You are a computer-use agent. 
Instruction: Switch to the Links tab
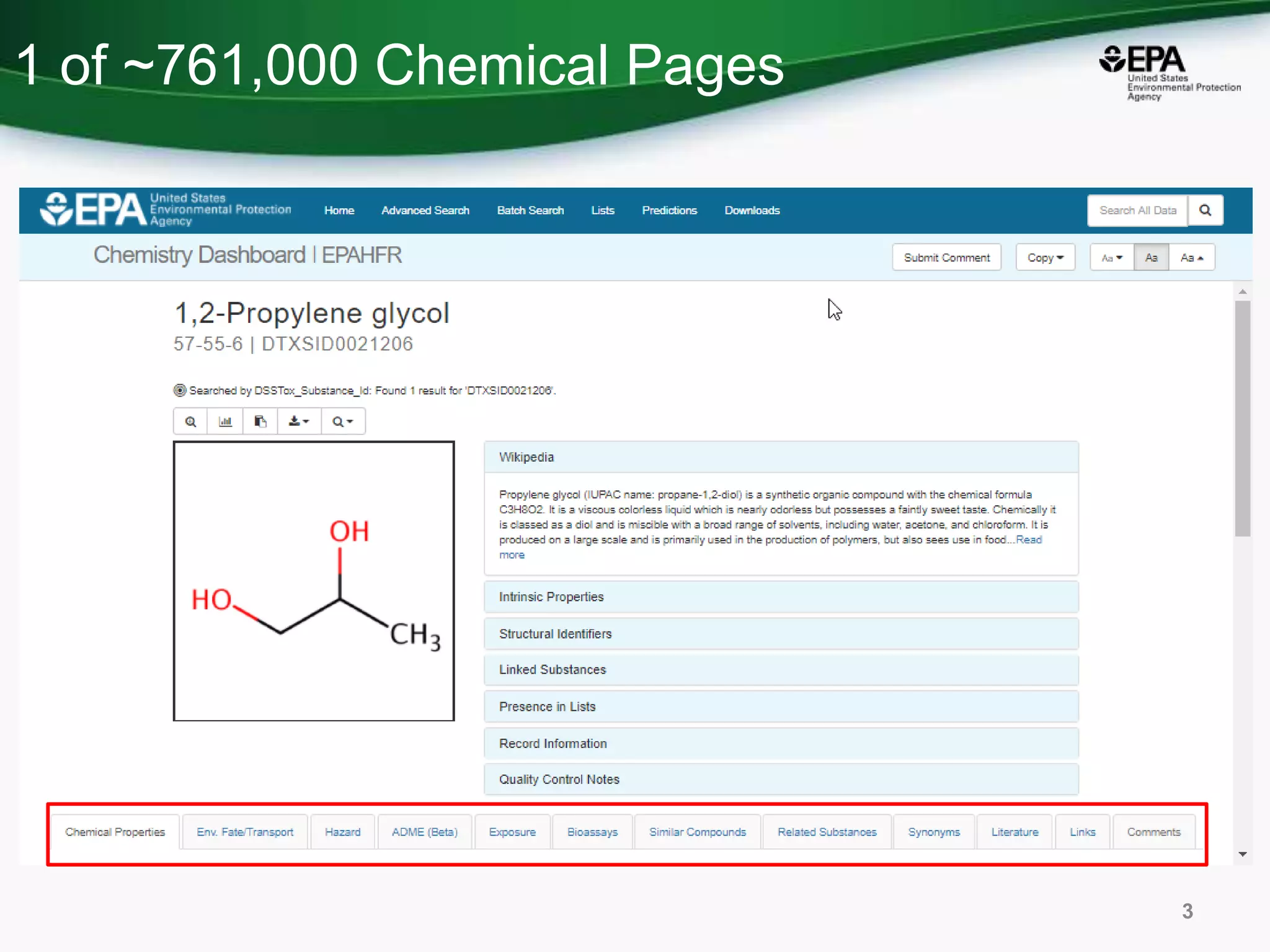pos(1083,832)
